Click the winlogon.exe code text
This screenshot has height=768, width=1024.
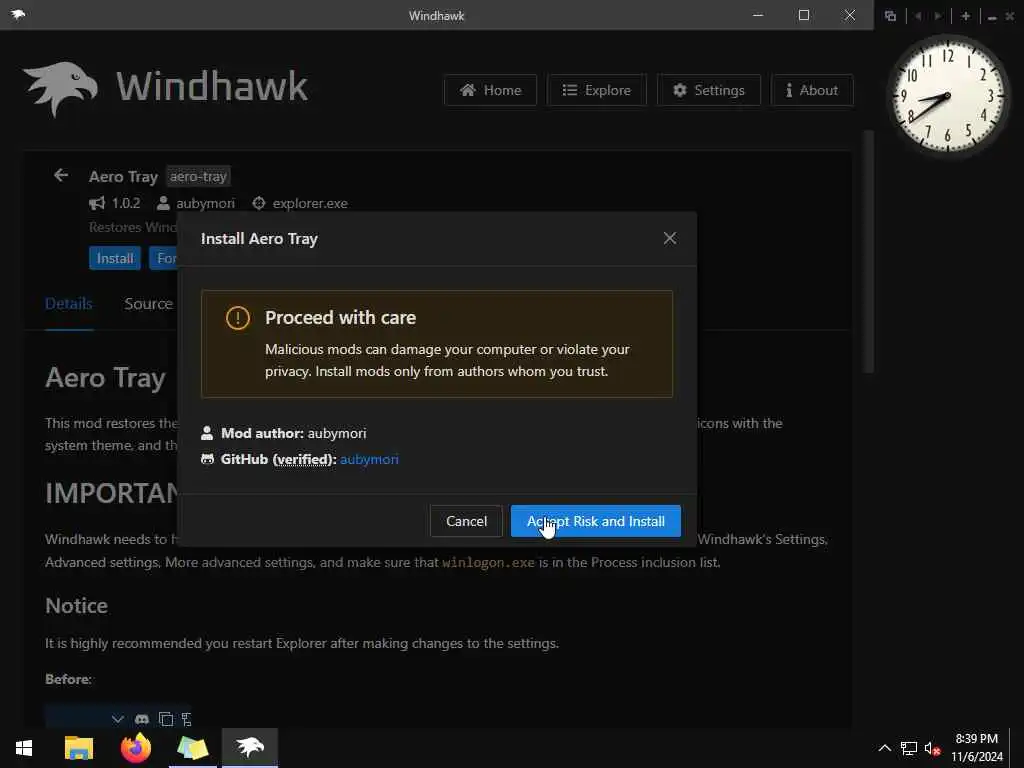[488, 562]
